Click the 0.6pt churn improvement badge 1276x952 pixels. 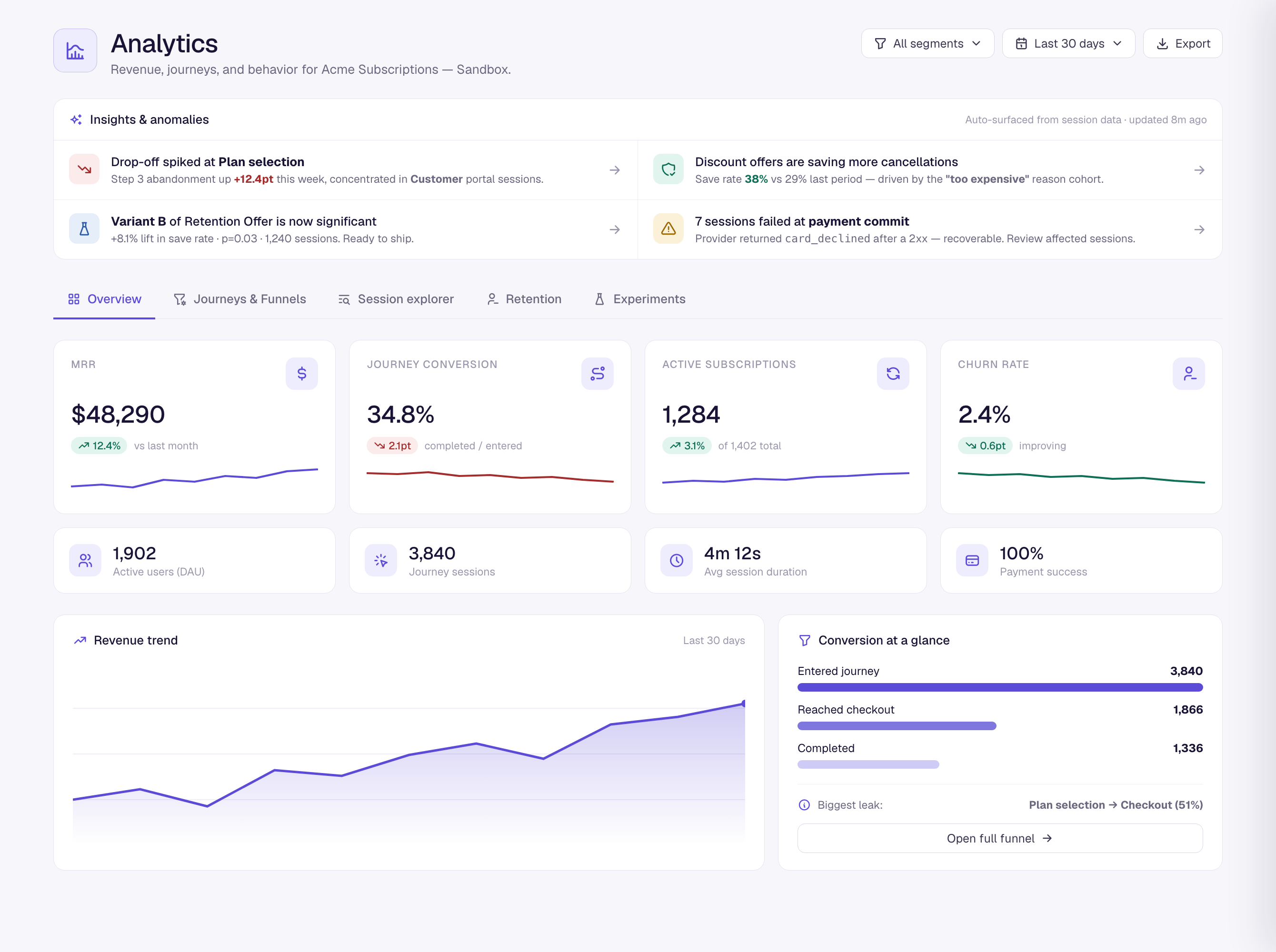click(985, 446)
